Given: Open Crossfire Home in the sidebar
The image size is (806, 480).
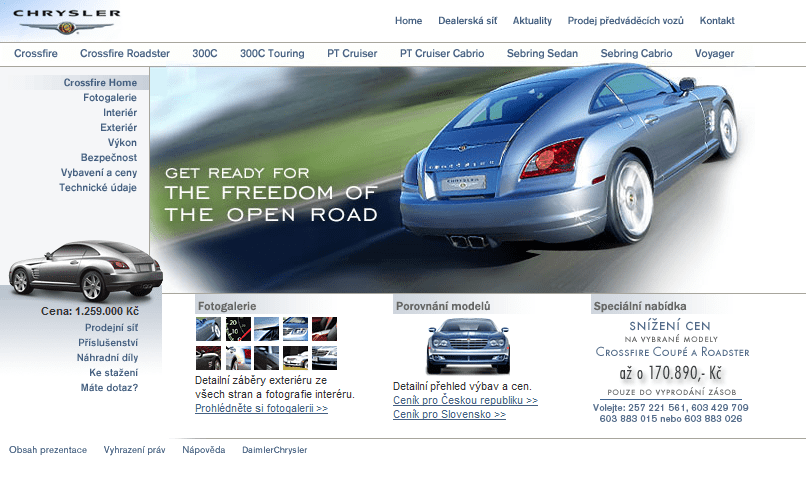Looking at the screenshot, I should click(100, 83).
